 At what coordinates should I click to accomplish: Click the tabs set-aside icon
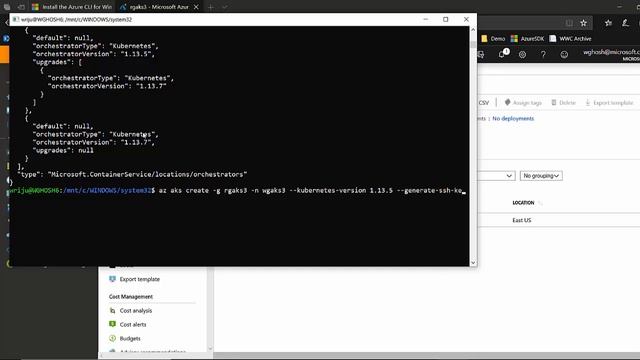(21, 7)
